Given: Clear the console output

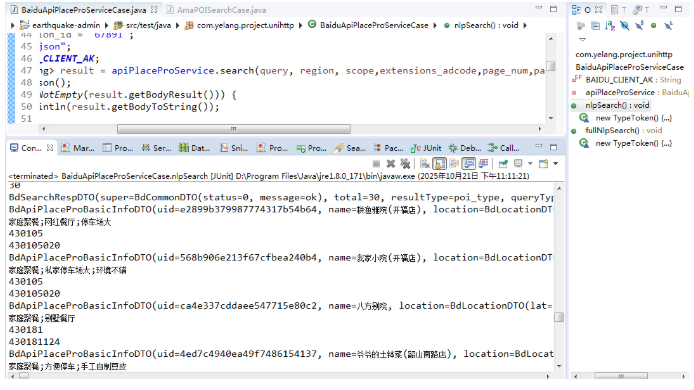Looking at the screenshot, I should pos(424,164).
